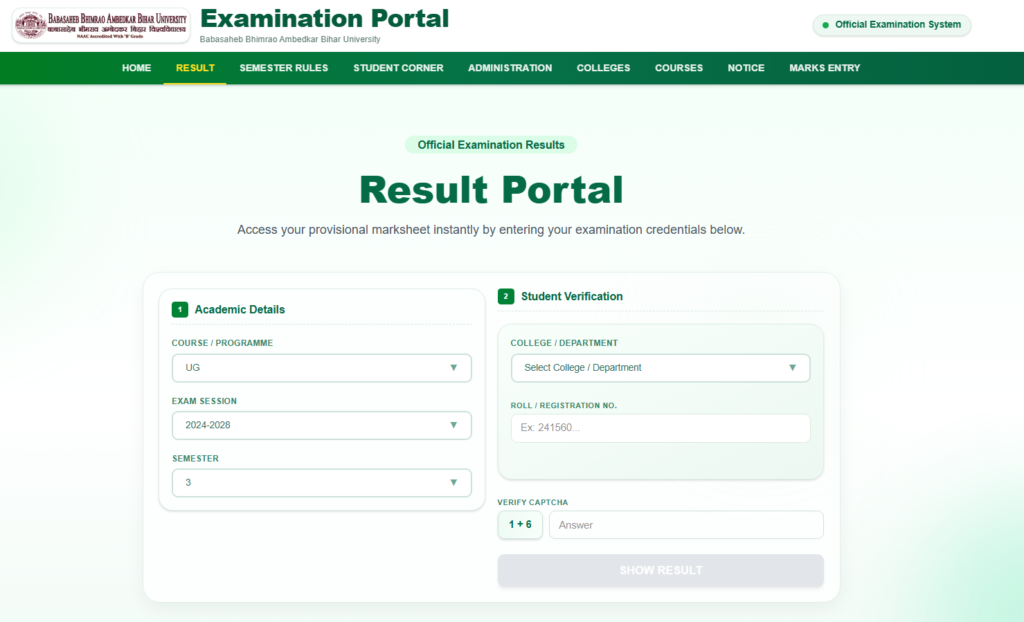The height and width of the screenshot is (622, 1024).
Task: Open the ADMINISTRATION menu item
Action: (x=510, y=68)
